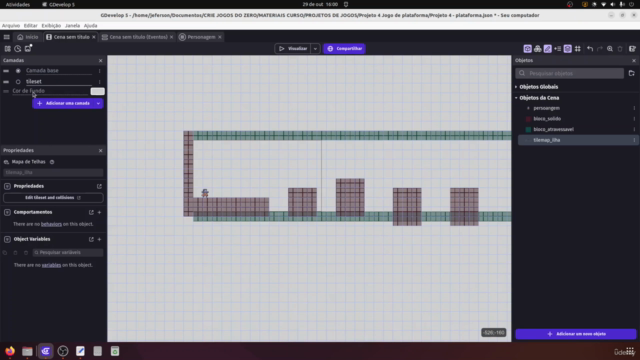Open the project manager hamburger menu
This screenshot has width=640, height=360.
coord(7,37)
